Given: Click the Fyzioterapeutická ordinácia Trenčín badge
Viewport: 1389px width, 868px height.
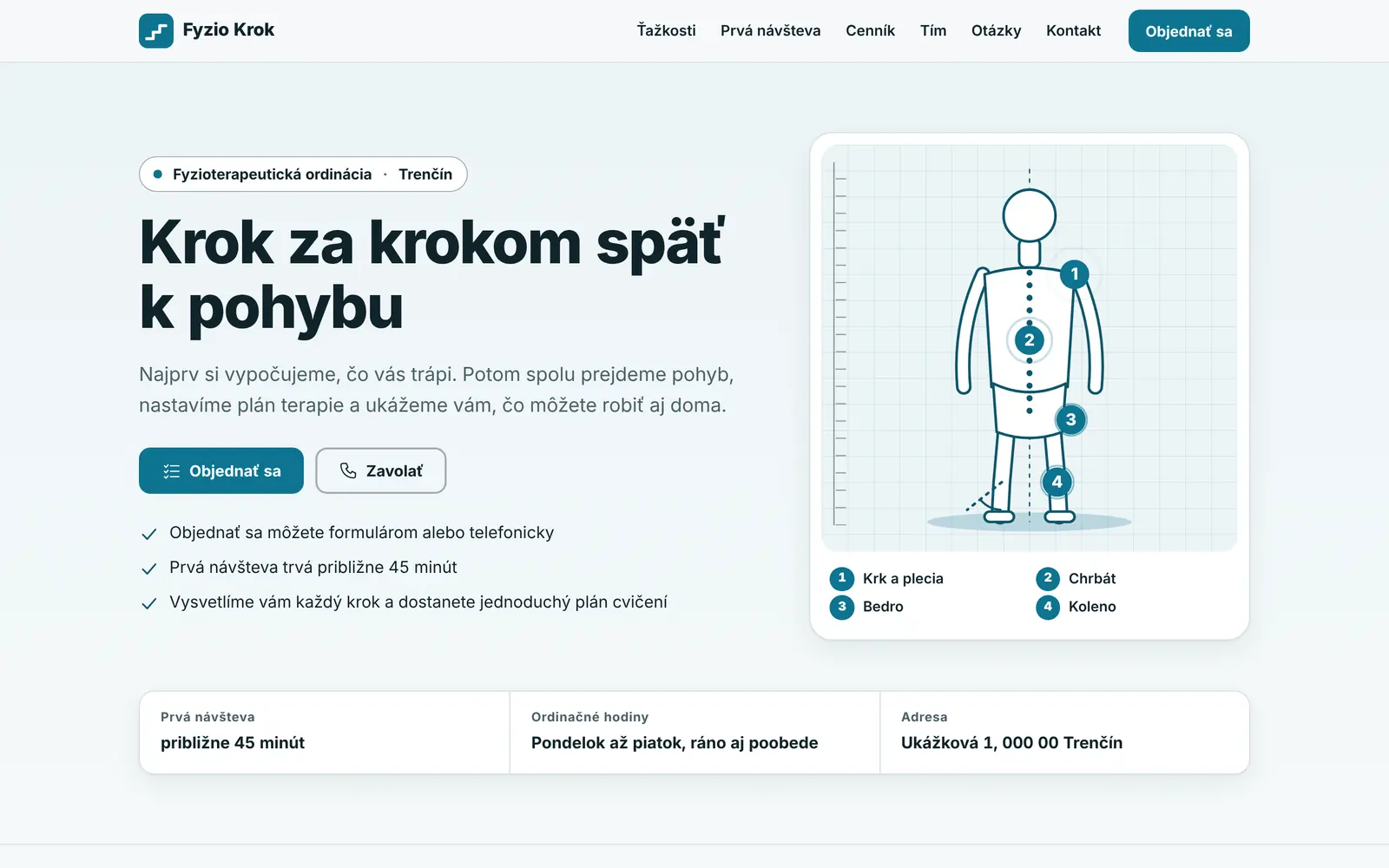Looking at the screenshot, I should coord(303,174).
